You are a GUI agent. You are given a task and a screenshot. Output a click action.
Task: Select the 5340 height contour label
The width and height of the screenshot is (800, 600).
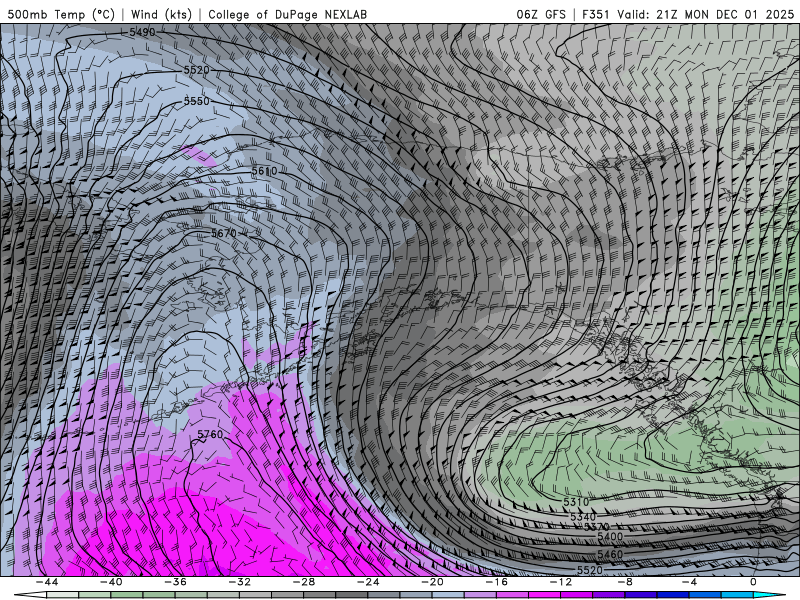click(x=583, y=517)
